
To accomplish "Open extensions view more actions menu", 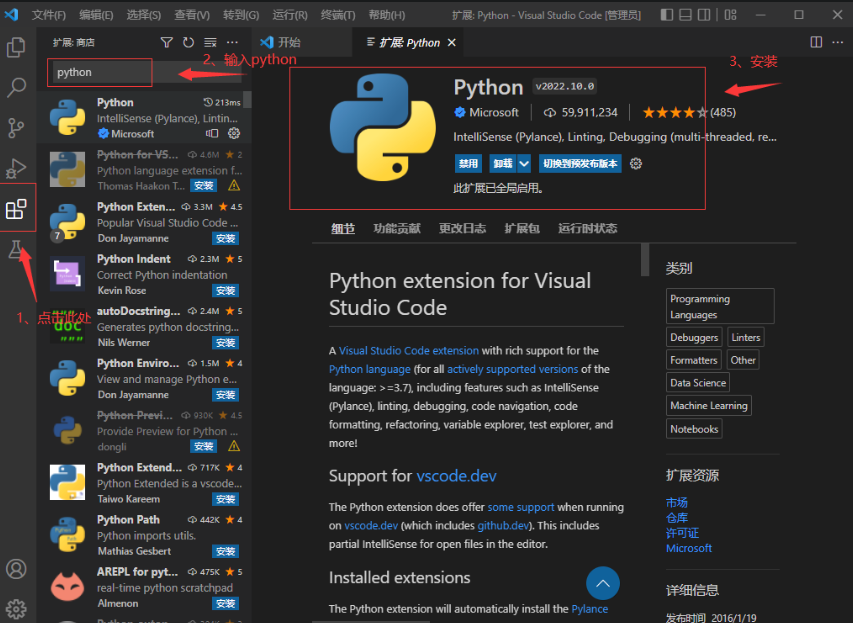I will pyautogui.click(x=232, y=42).
